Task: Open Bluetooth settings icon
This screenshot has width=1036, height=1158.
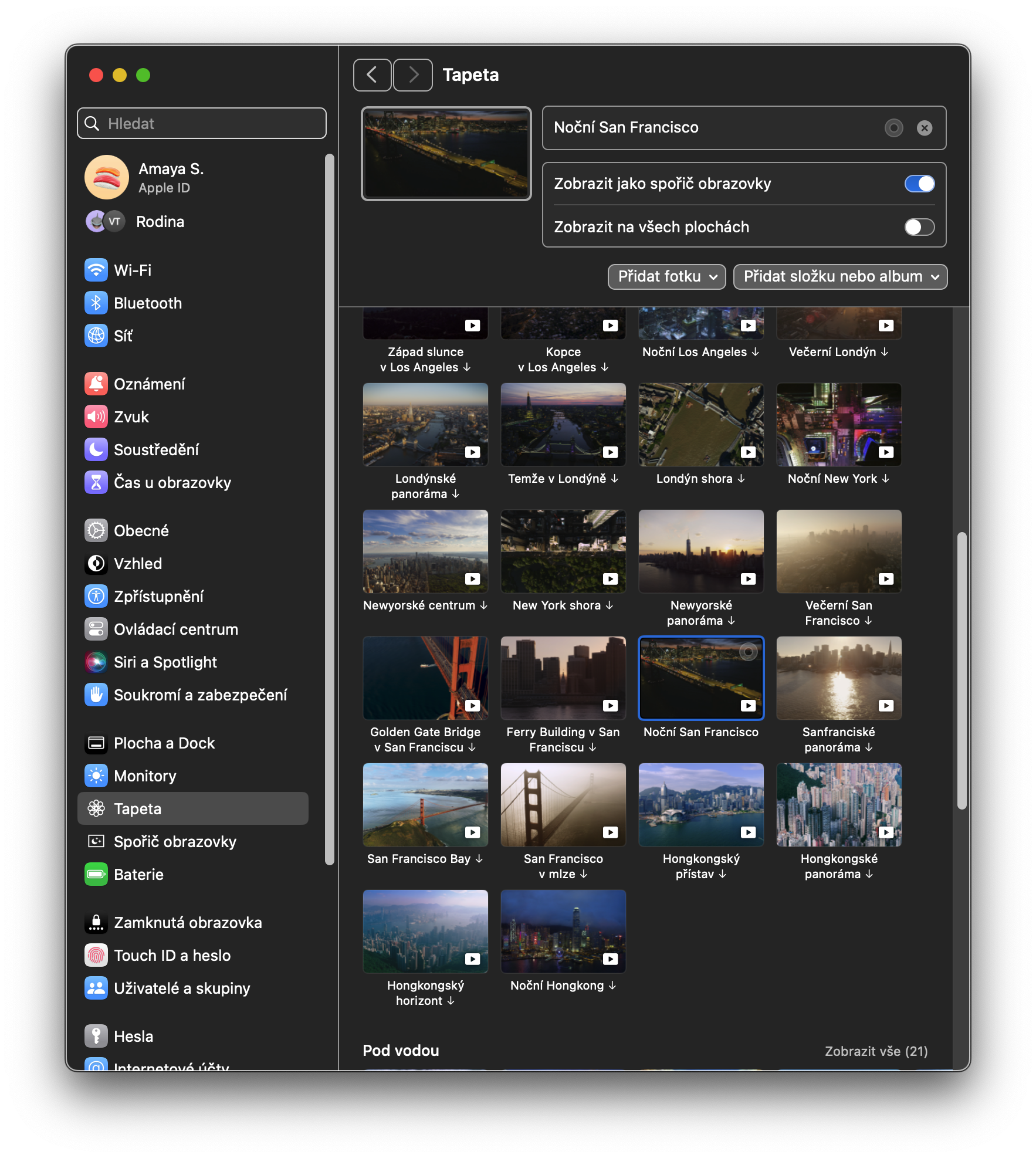Action: point(96,303)
